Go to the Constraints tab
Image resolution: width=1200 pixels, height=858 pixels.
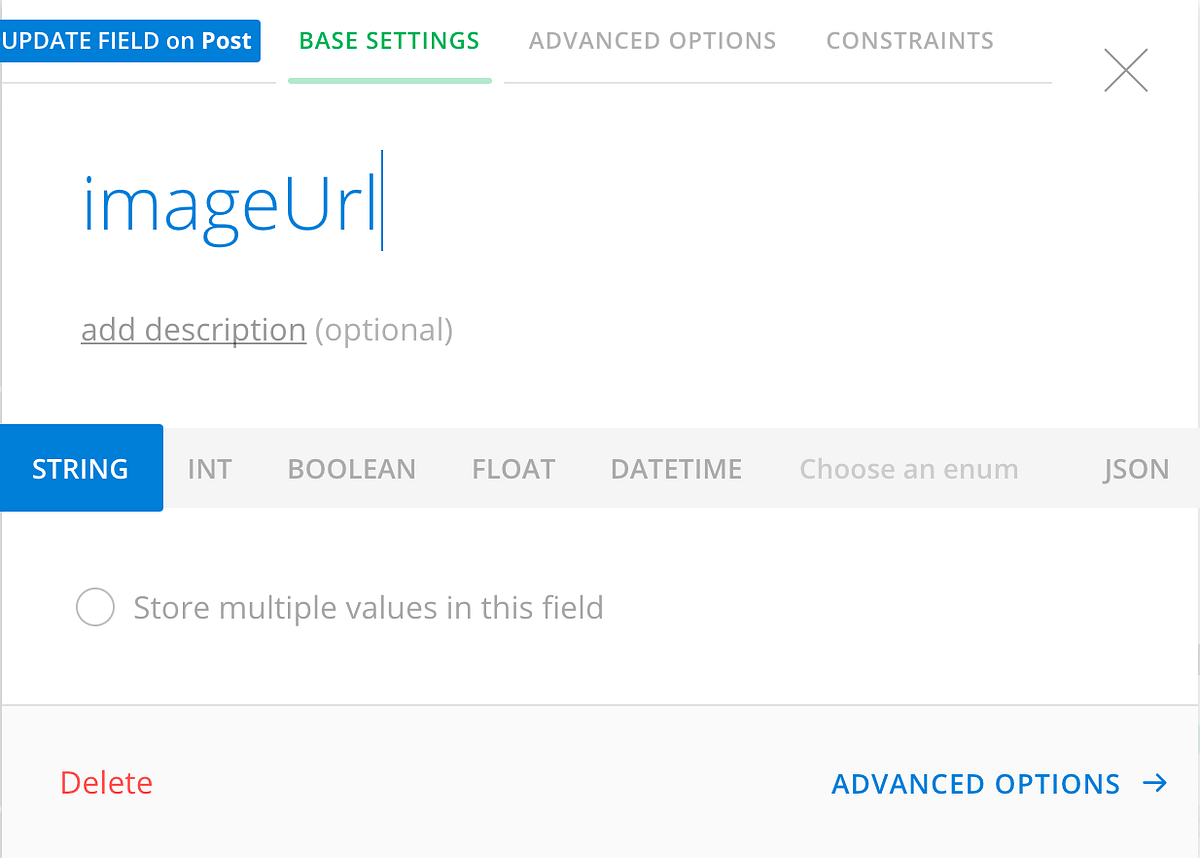[x=910, y=41]
